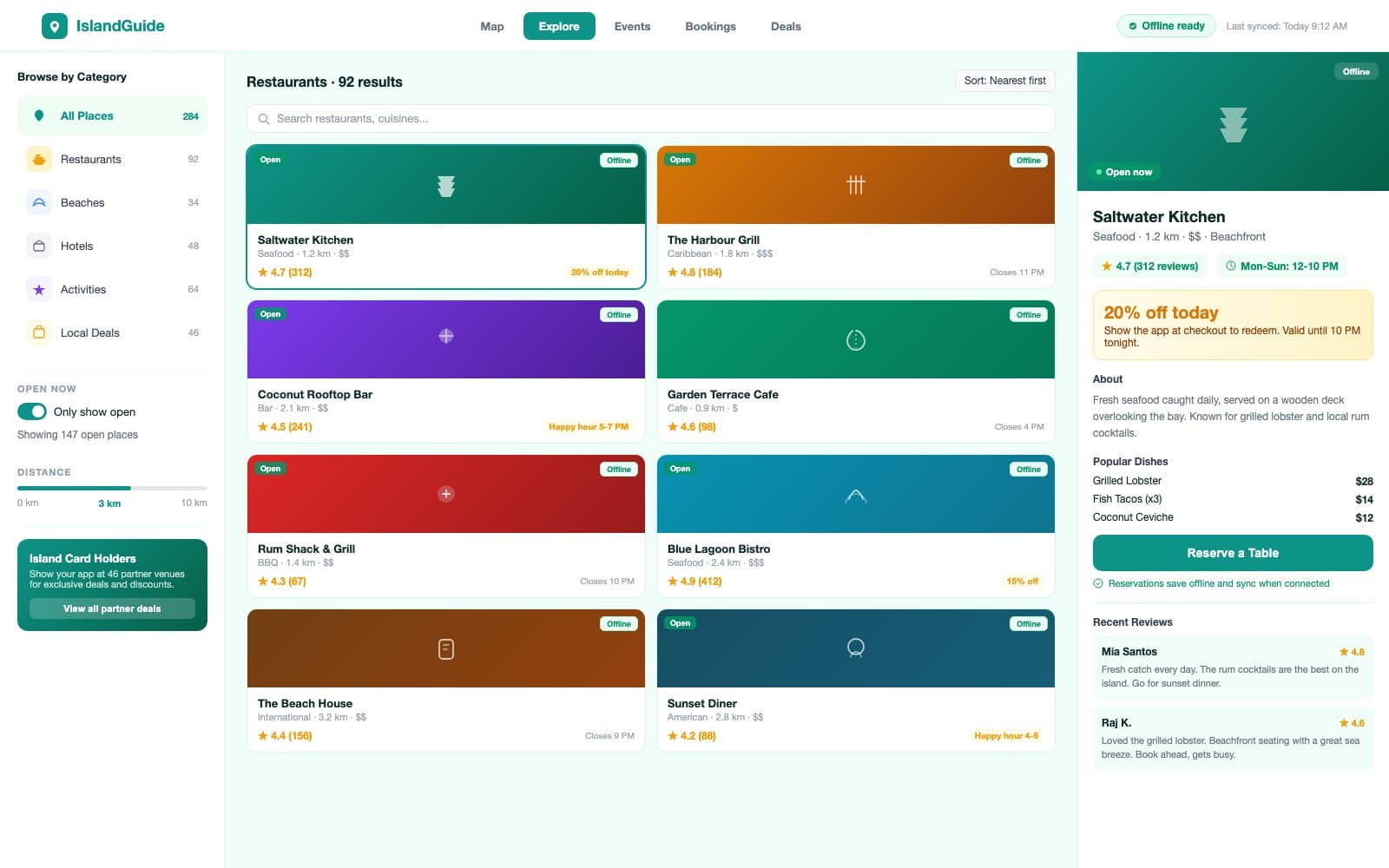Screen dimensions: 1389x868
Task: Open the Deals tab
Action: [786, 26]
